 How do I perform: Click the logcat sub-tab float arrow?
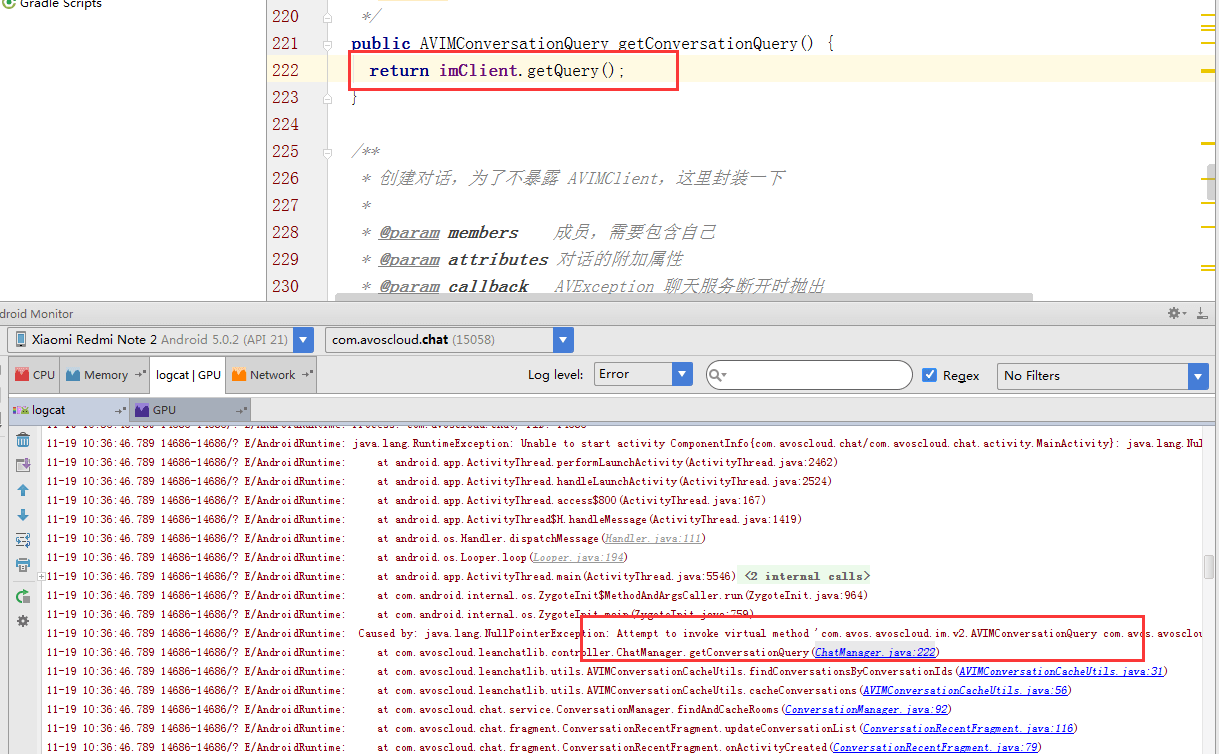click(x=119, y=410)
